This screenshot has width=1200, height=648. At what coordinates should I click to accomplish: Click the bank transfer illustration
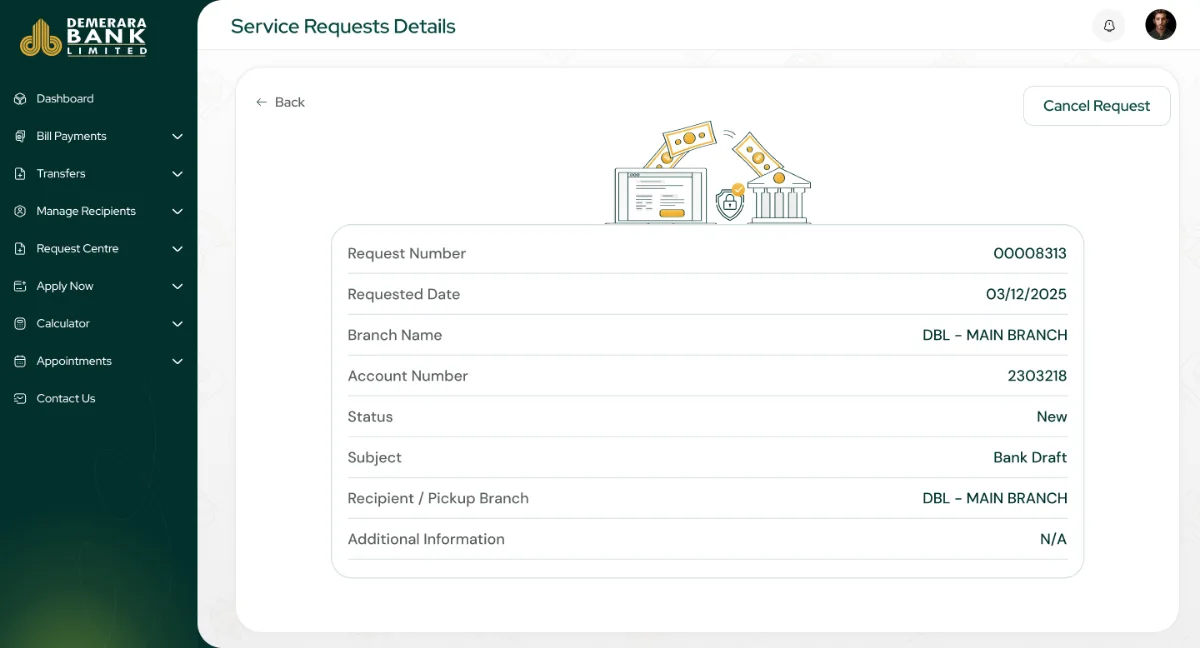pos(708,173)
